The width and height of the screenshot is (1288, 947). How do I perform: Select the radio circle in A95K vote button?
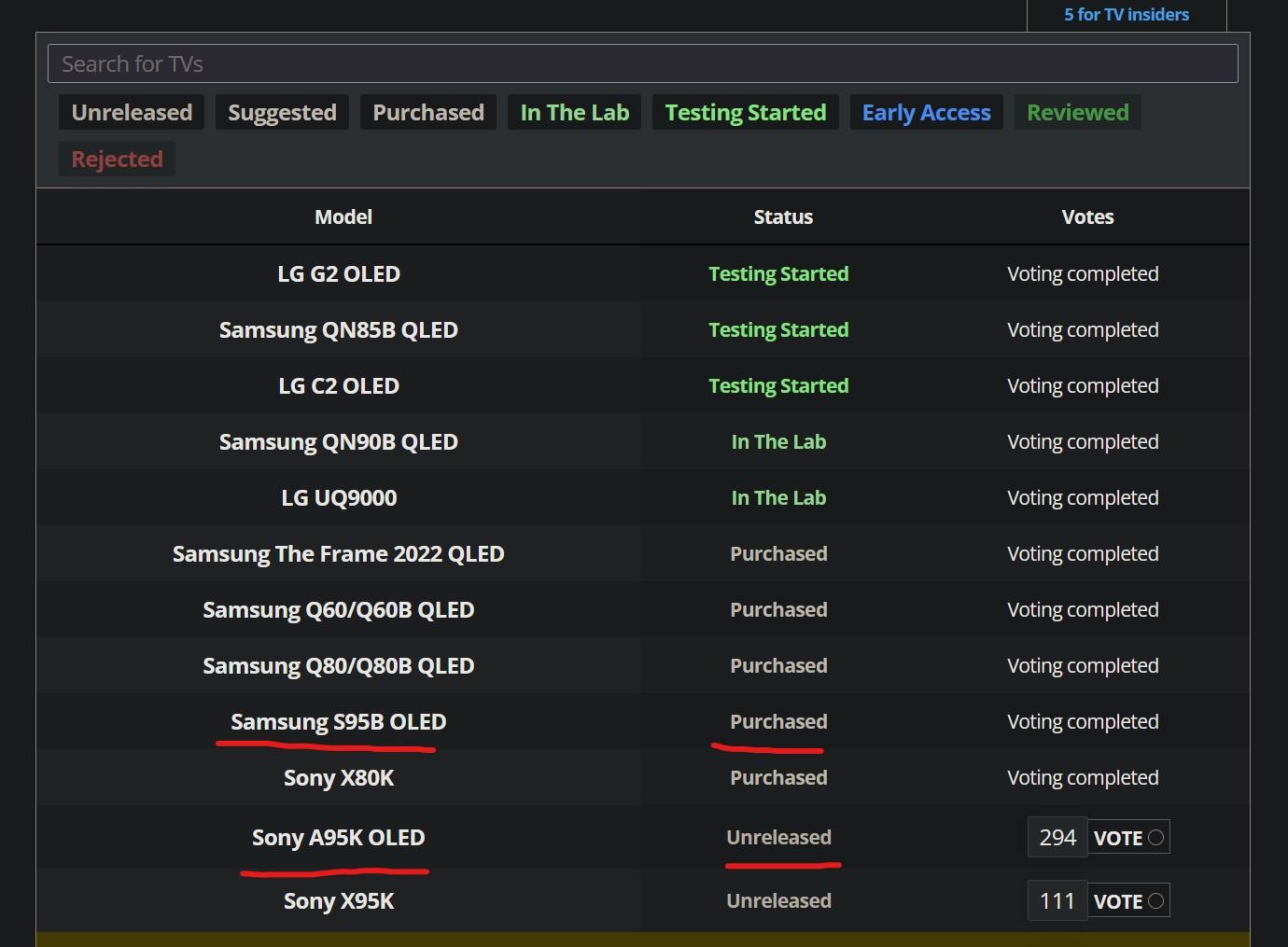pos(1155,837)
